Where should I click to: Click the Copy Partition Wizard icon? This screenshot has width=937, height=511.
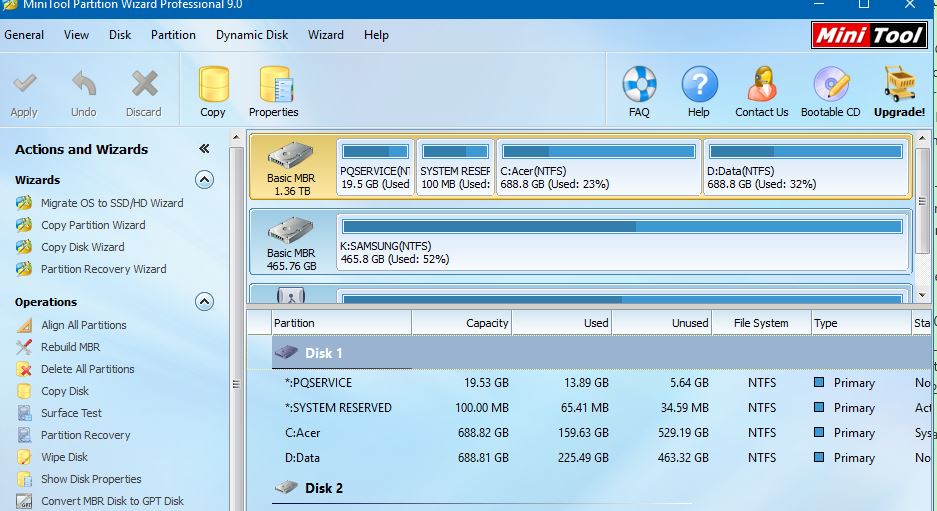[24, 225]
